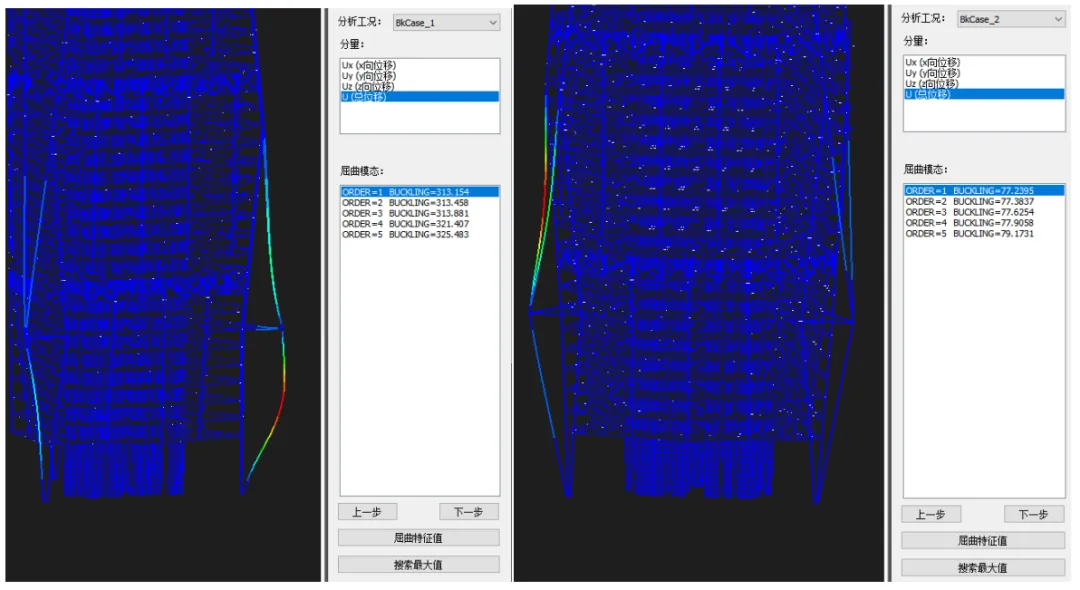This screenshot has height=590, width=1080.
Task: Click 下一步 button in BkCase_1 panel
Action: pos(469,512)
